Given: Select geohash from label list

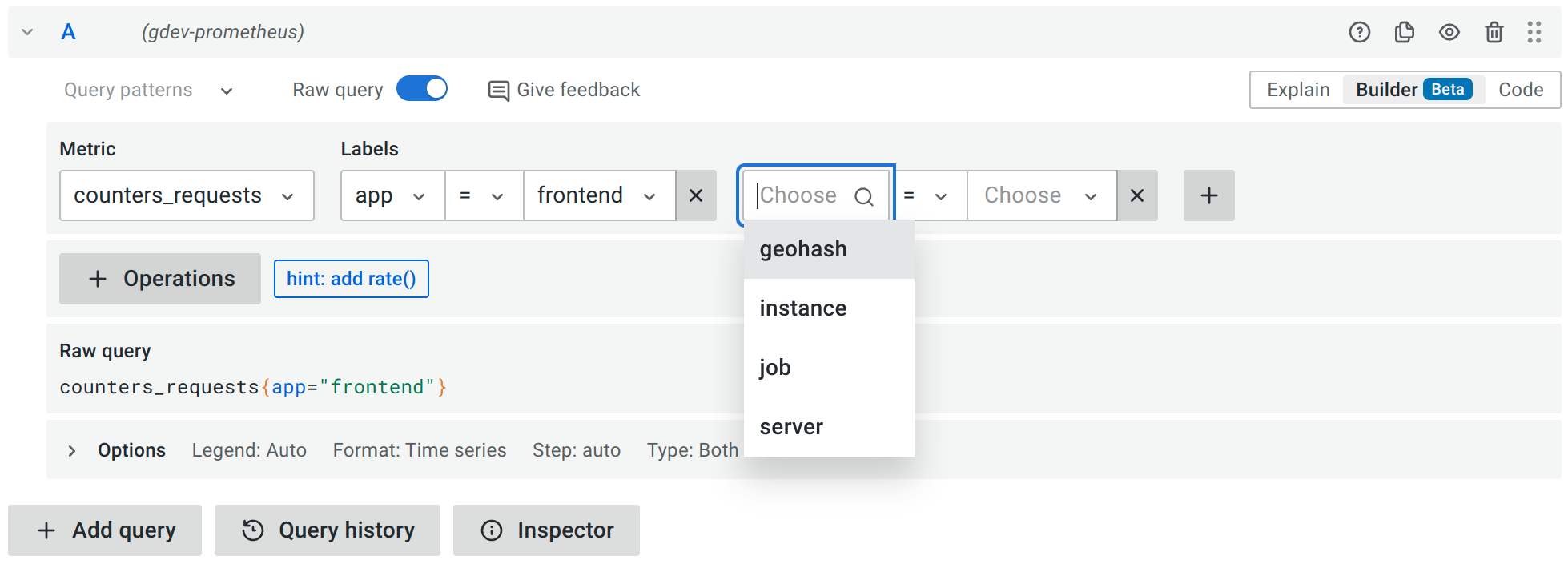Looking at the screenshot, I should tap(803, 249).
